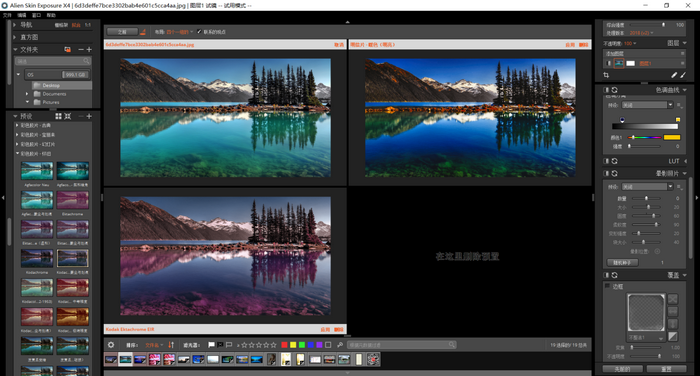Switch presets to grid view icon
The height and width of the screenshot is (376, 700).
(58, 116)
